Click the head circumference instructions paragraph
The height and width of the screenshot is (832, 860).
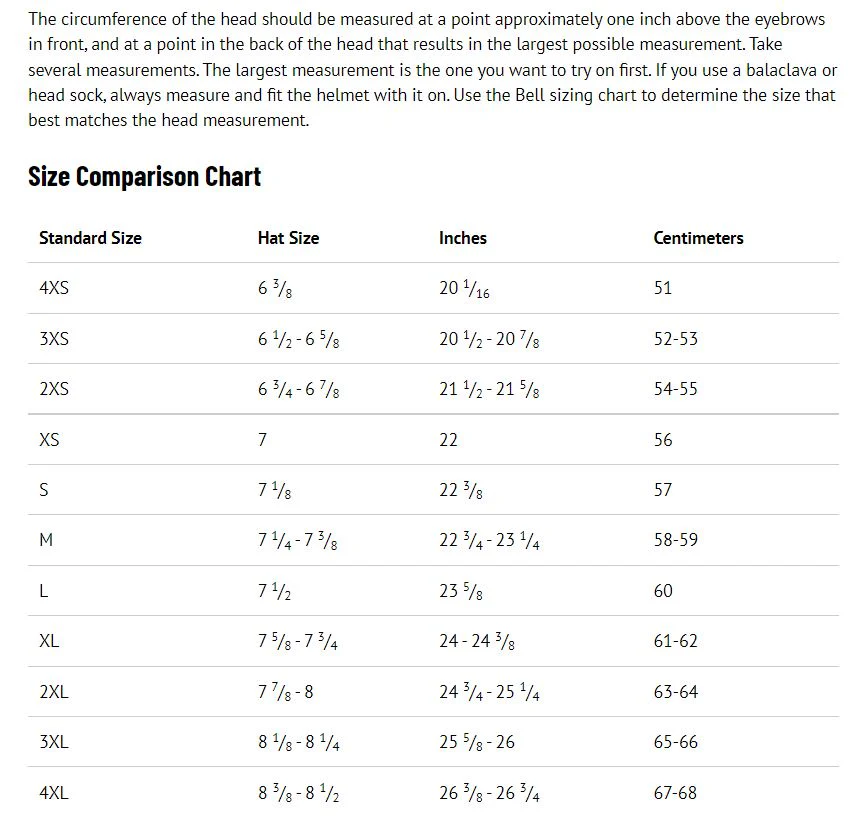[x=432, y=69]
